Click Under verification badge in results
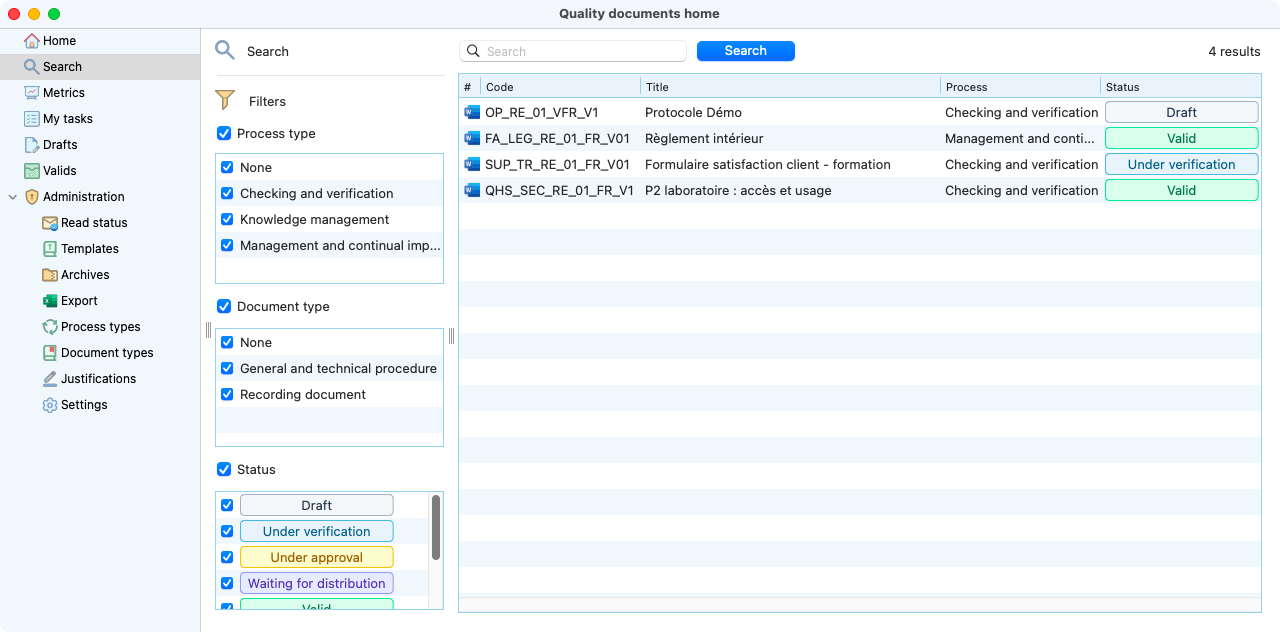This screenshot has height=632, width=1280. tap(1181, 165)
